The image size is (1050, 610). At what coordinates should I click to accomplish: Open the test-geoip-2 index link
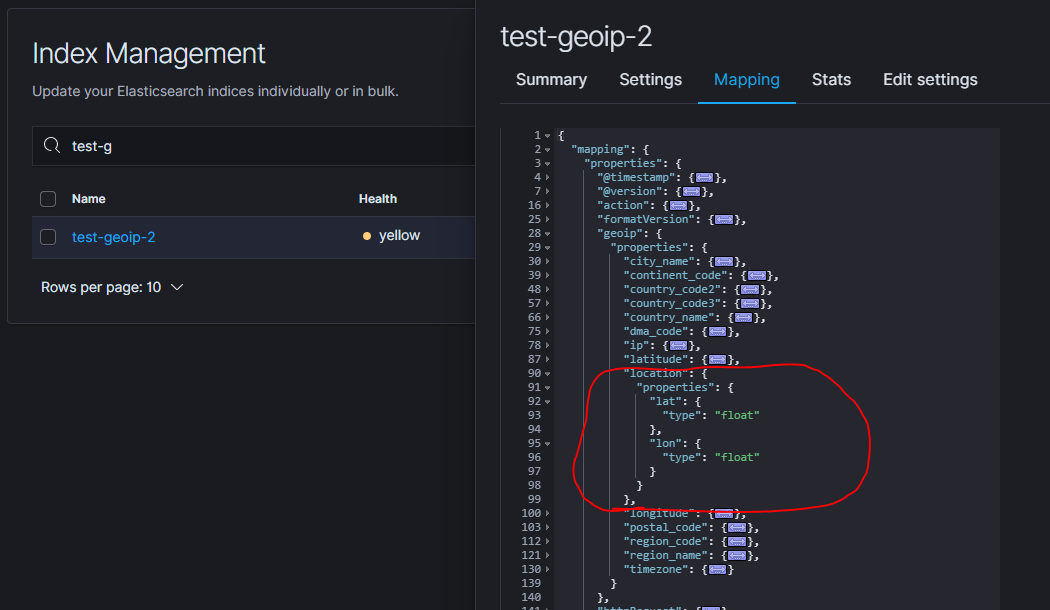click(x=114, y=237)
